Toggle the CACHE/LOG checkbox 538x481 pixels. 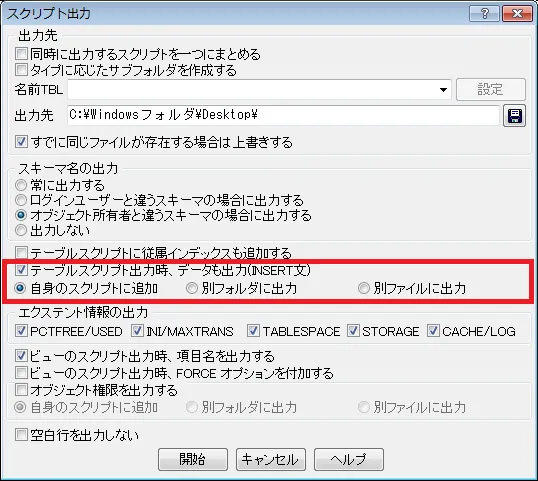coord(433,331)
